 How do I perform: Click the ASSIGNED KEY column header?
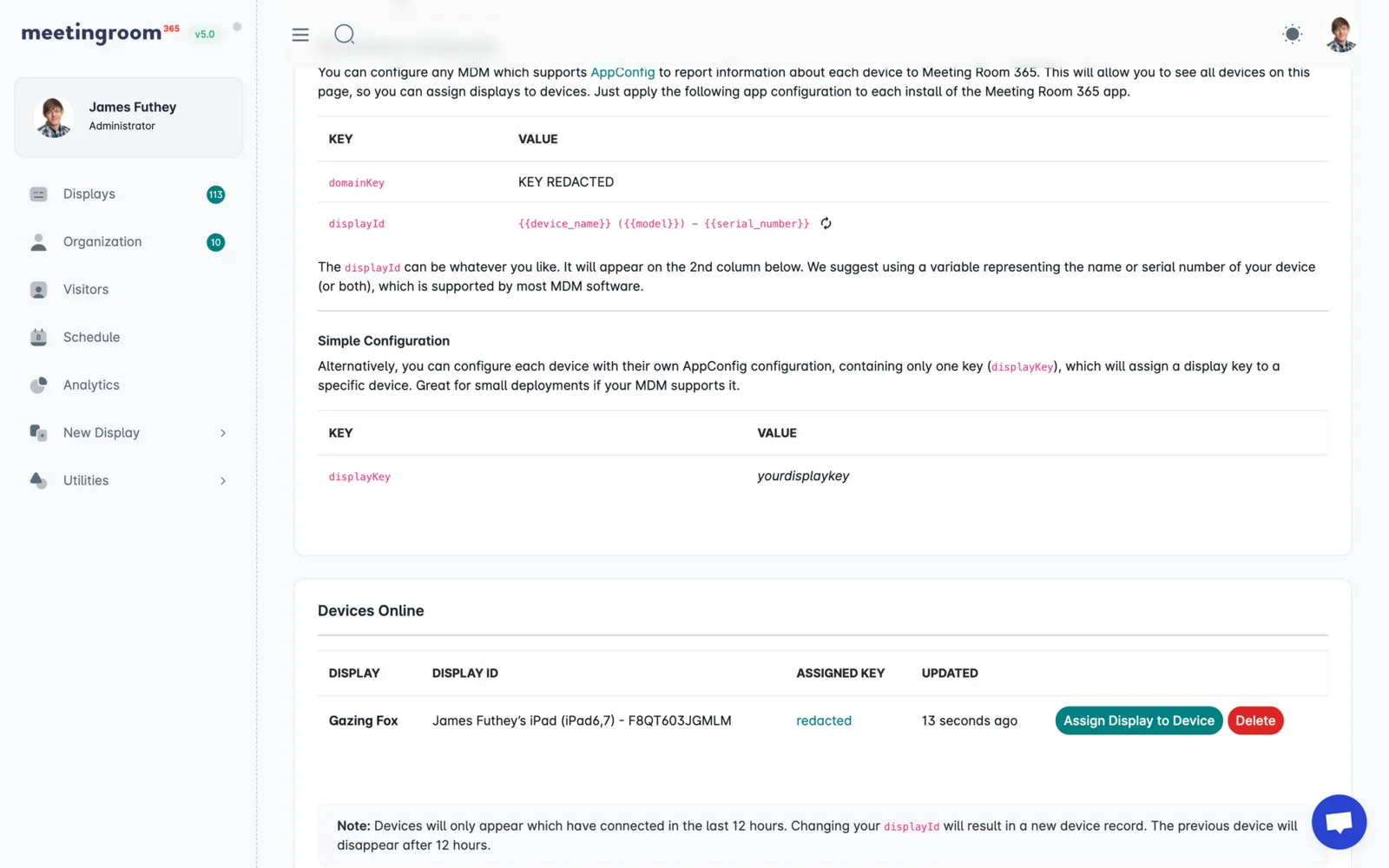click(840, 674)
